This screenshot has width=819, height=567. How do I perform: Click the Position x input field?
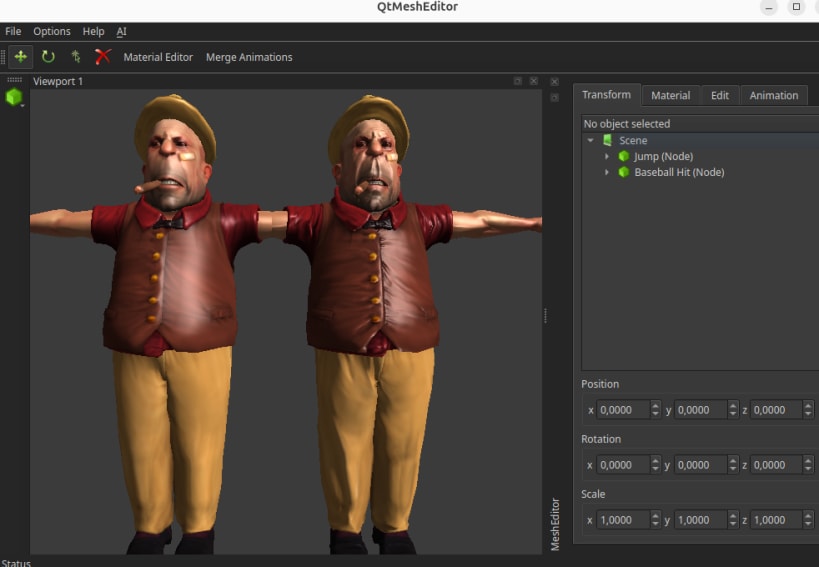[624, 410]
